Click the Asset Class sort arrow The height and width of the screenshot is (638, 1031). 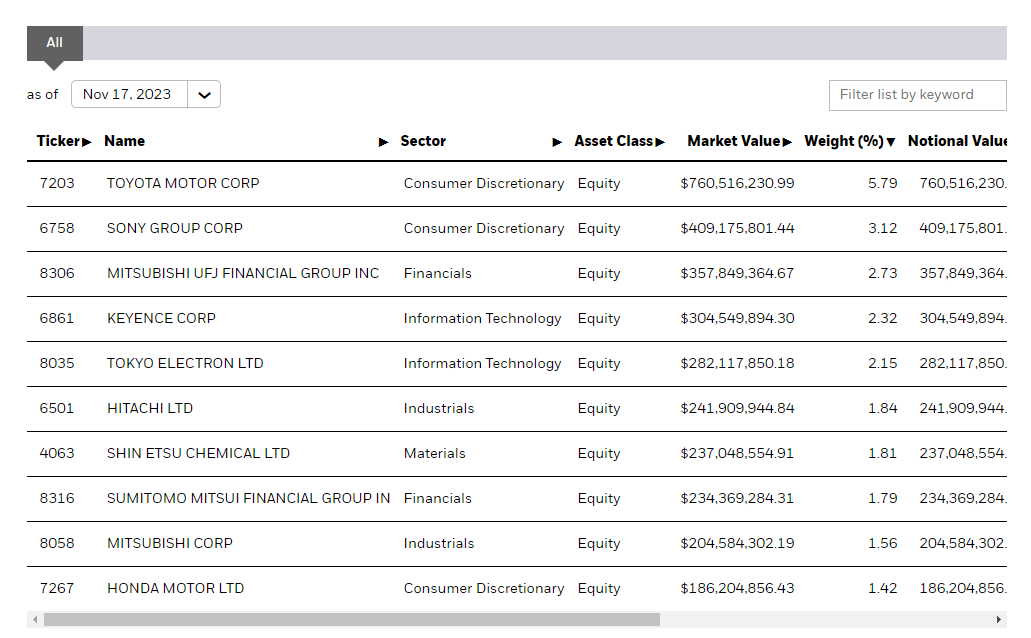tap(660, 142)
